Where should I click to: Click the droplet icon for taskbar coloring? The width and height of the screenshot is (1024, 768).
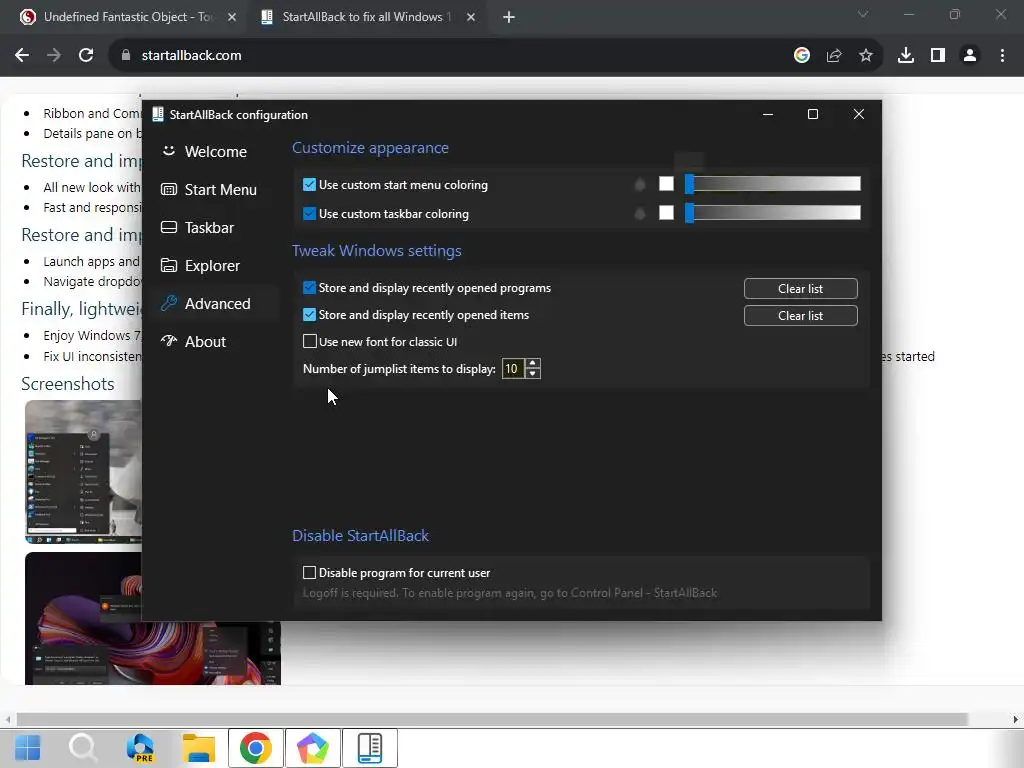click(x=640, y=214)
